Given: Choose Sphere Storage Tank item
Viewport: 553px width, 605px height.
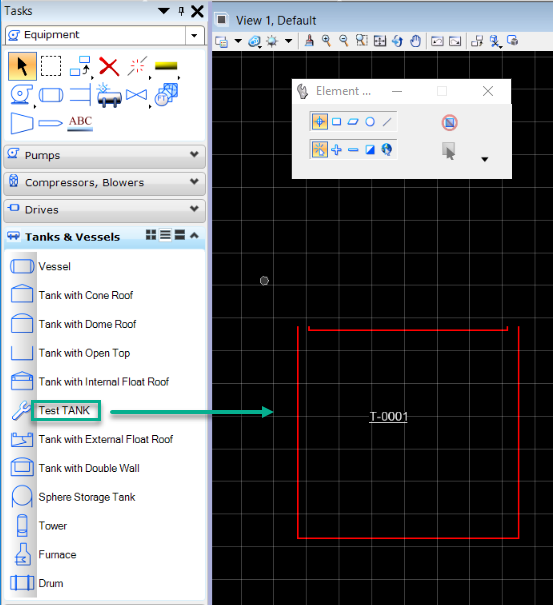Looking at the screenshot, I should tap(87, 497).
